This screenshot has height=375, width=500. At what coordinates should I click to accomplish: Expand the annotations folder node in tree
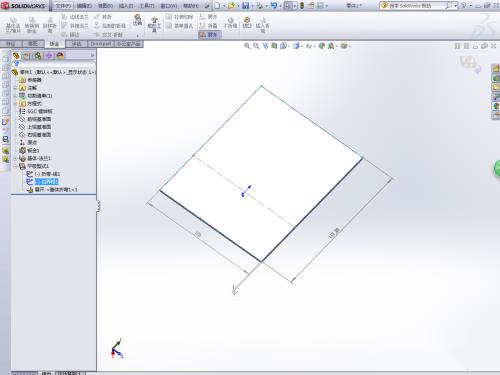[15, 88]
